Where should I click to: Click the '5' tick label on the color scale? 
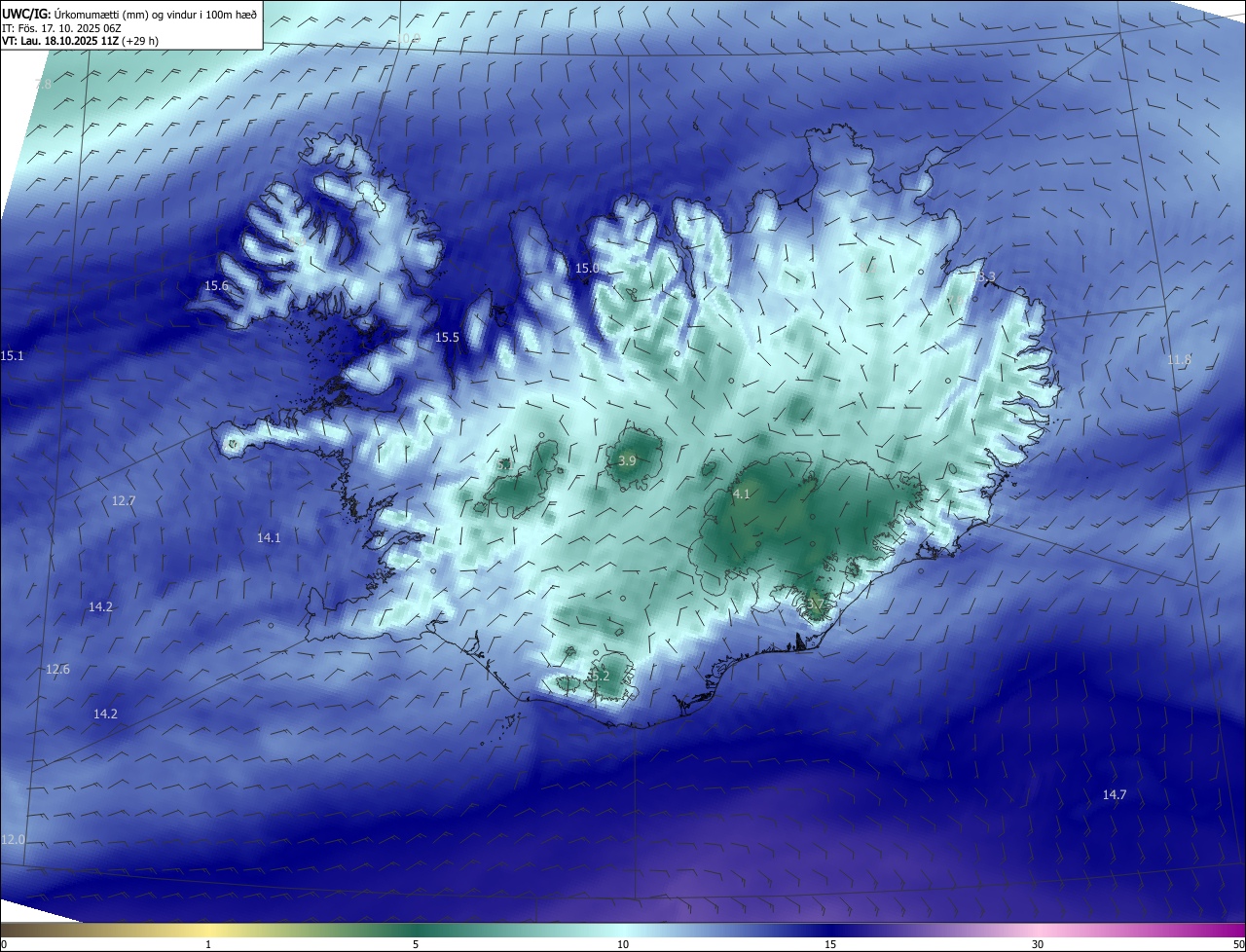coord(416,944)
